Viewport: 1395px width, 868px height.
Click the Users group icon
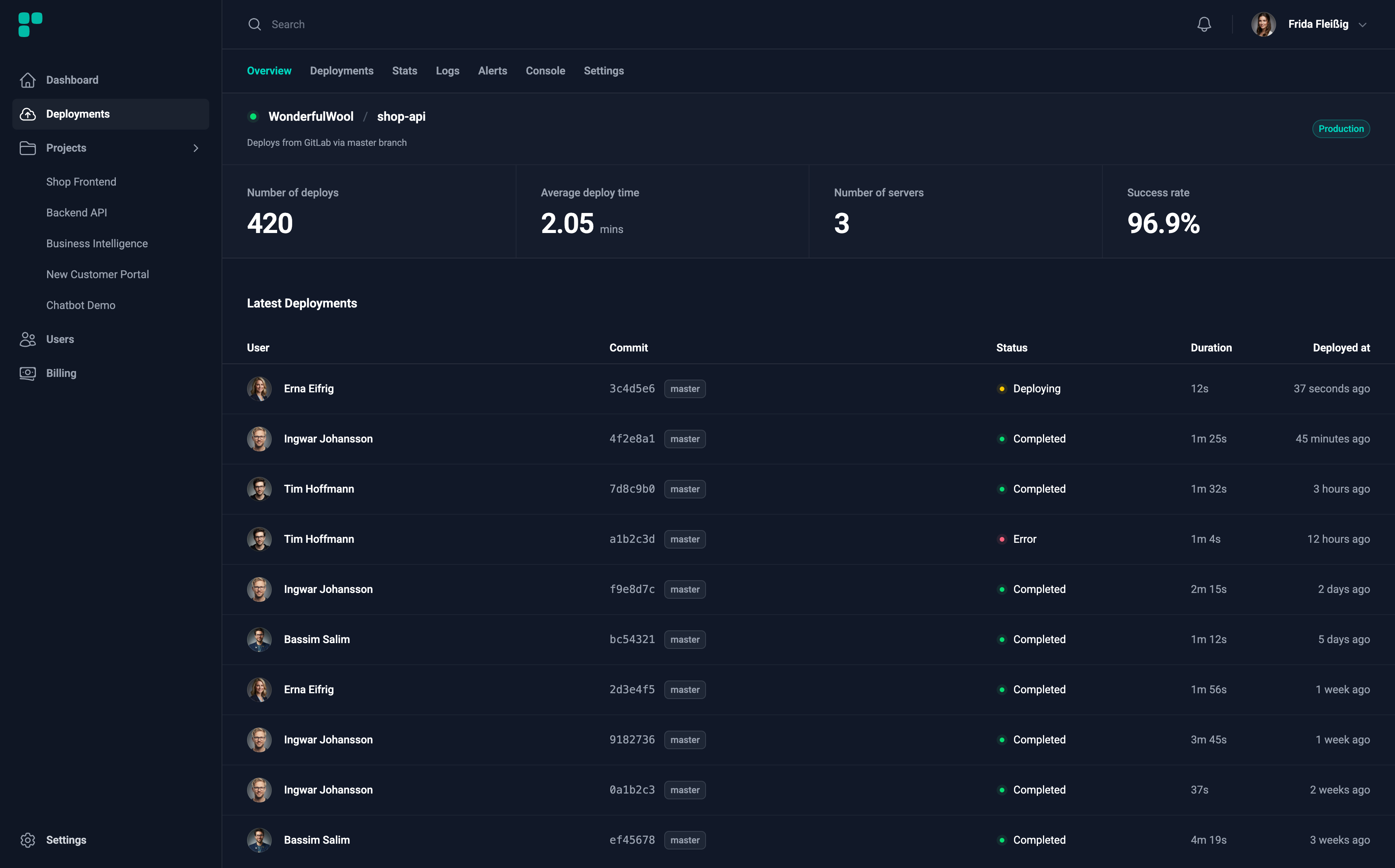tap(27, 339)
